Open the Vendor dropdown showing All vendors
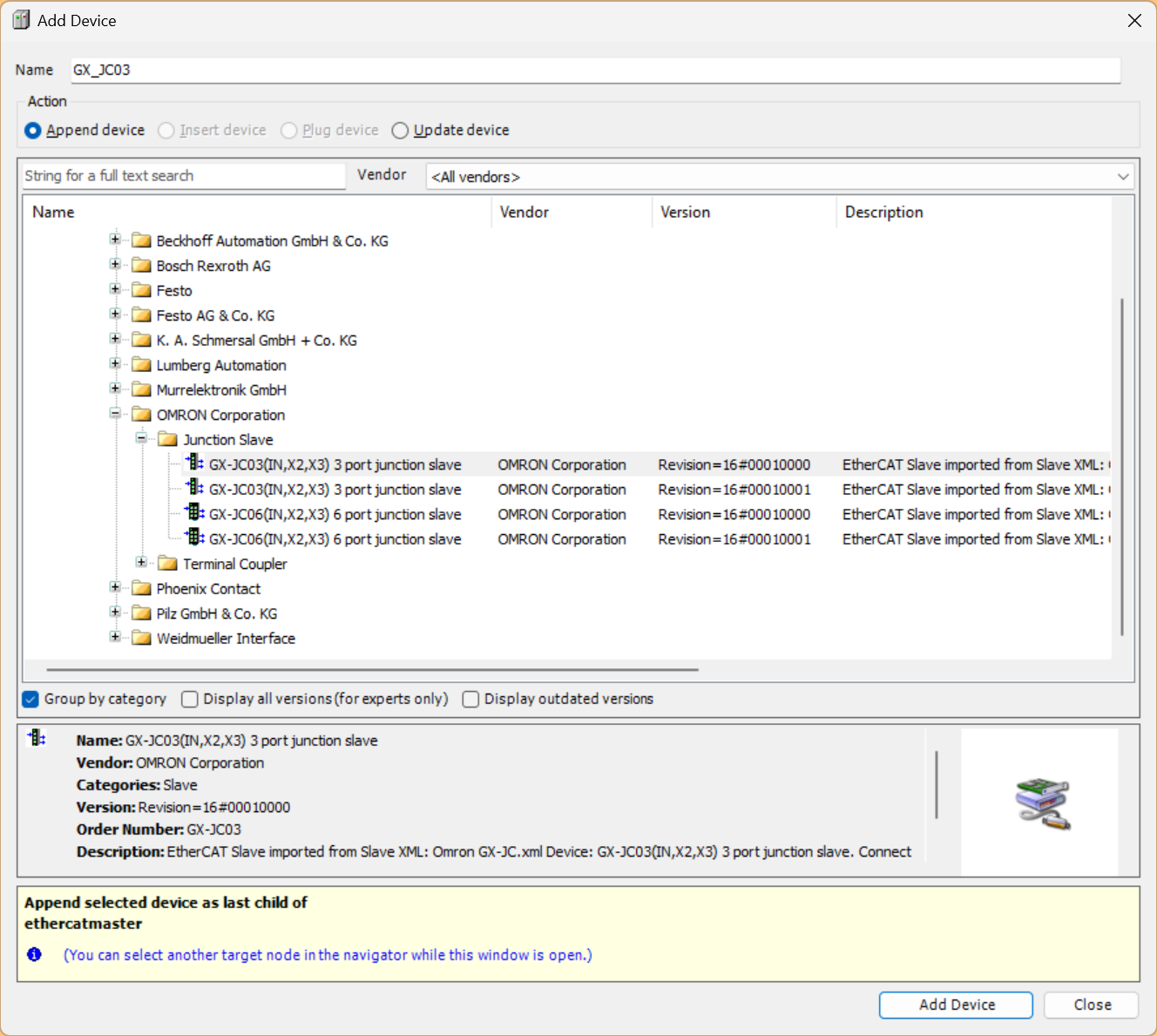Image resolution: width=1157 pixels, height=1036 pixels. (780, 177)
